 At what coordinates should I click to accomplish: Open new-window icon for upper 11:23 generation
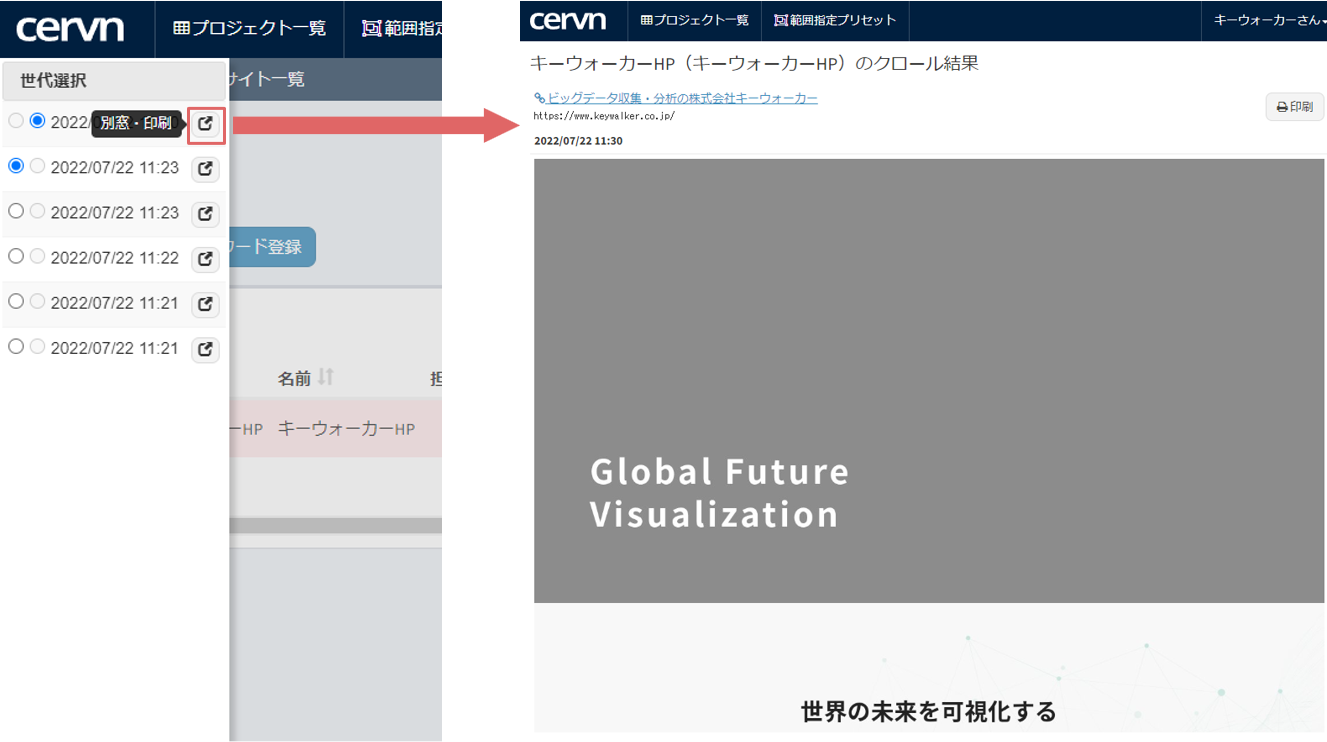coord(205,169)
